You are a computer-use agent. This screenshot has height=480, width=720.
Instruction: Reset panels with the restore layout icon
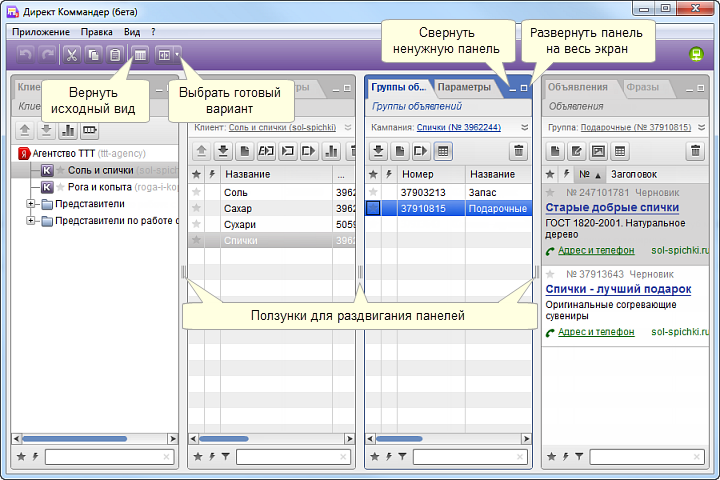click(140, 55)
